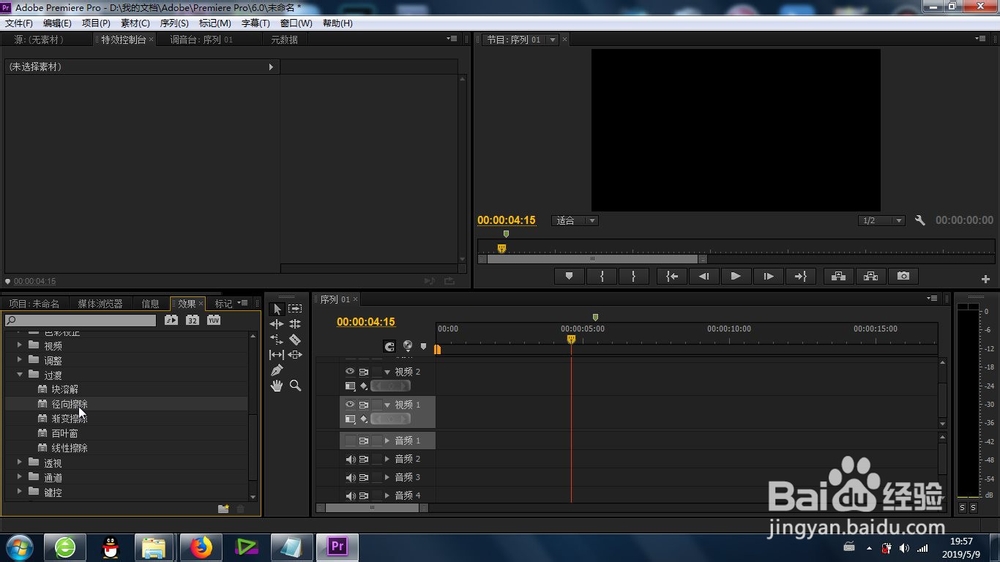Switch to 元数据 tab
This screenshot has width=1000, height=562.
pos(284,40)
